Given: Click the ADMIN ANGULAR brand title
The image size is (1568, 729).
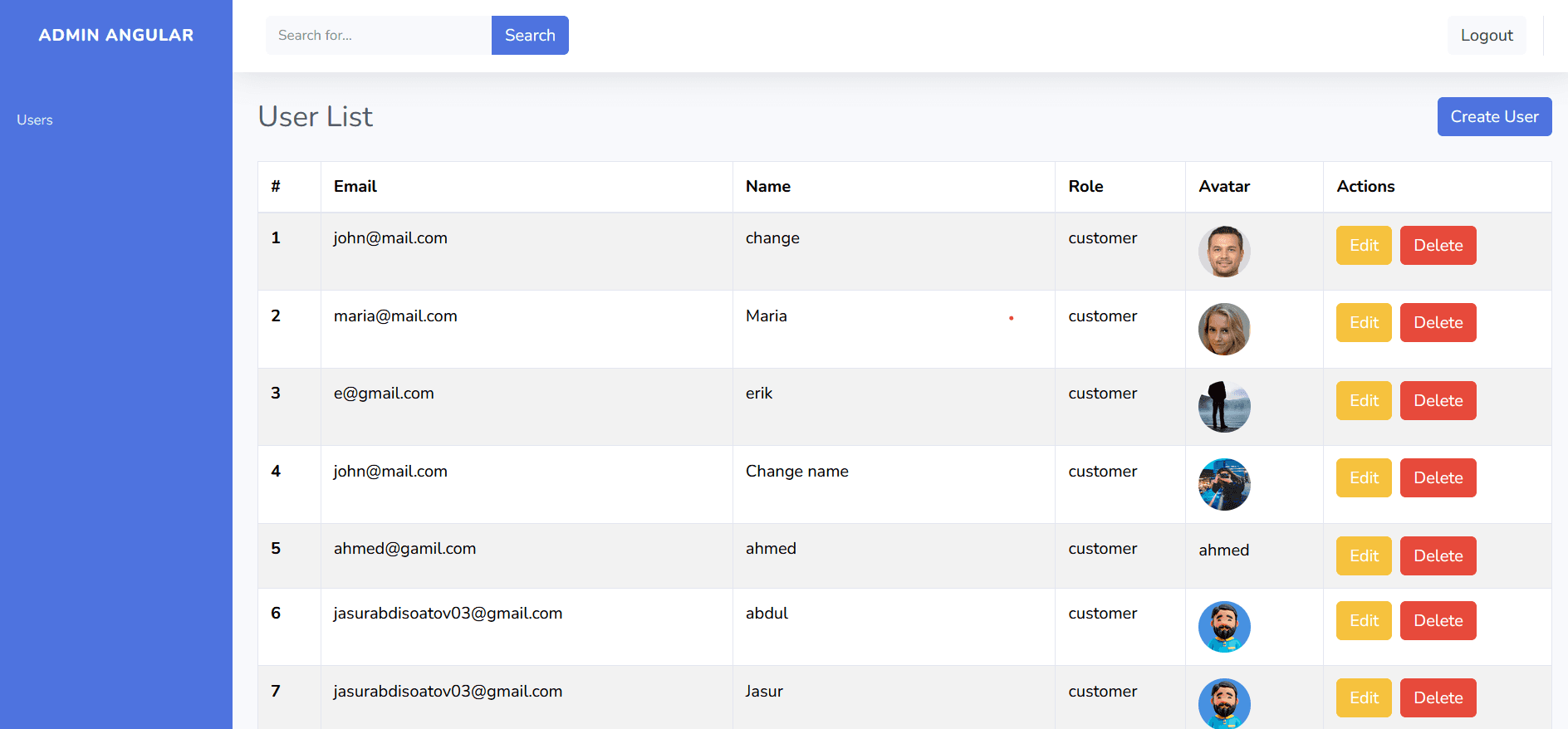Looking at the screenshot, I should point(116,35).
